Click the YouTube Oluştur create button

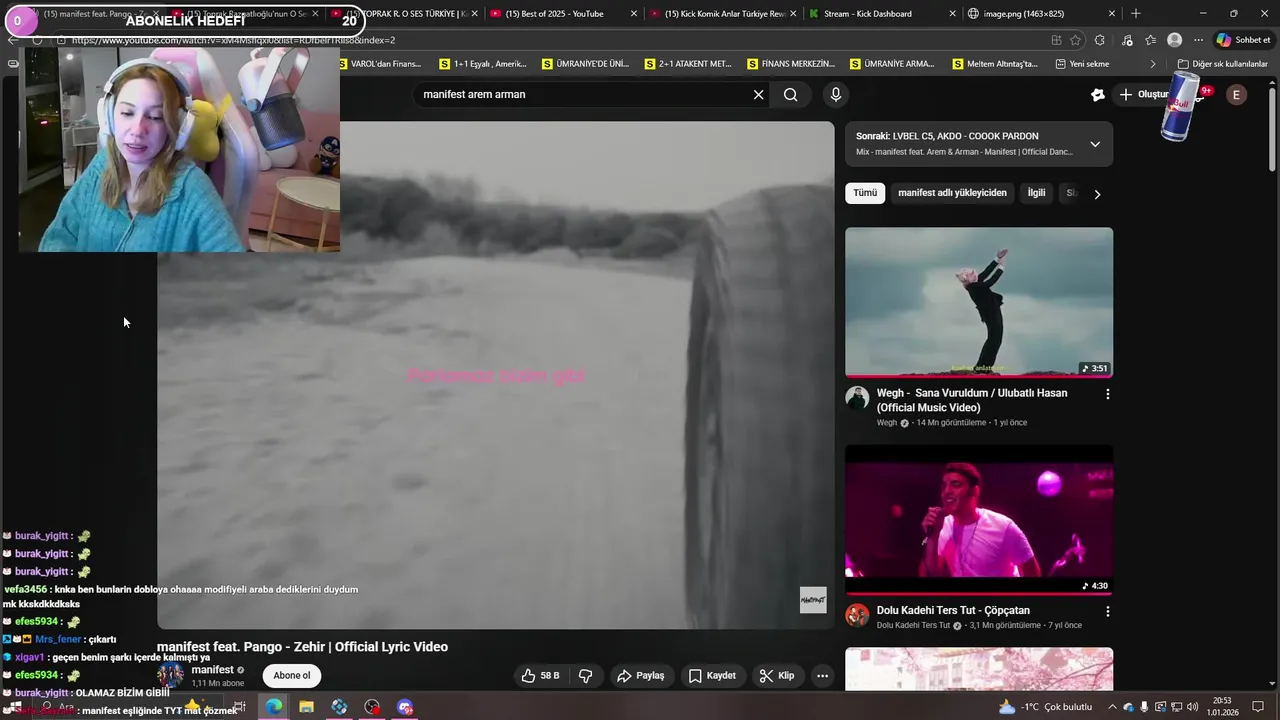[x=1144, y=95]
